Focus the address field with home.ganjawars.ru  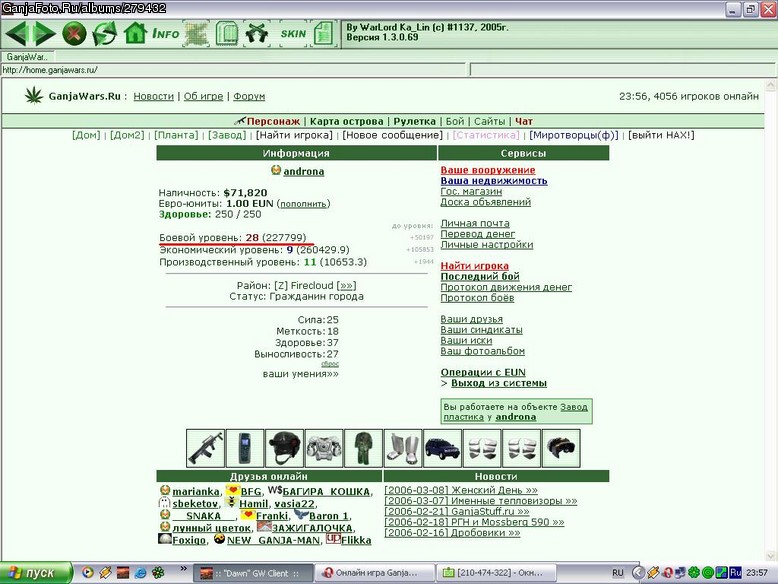point(233,70)
